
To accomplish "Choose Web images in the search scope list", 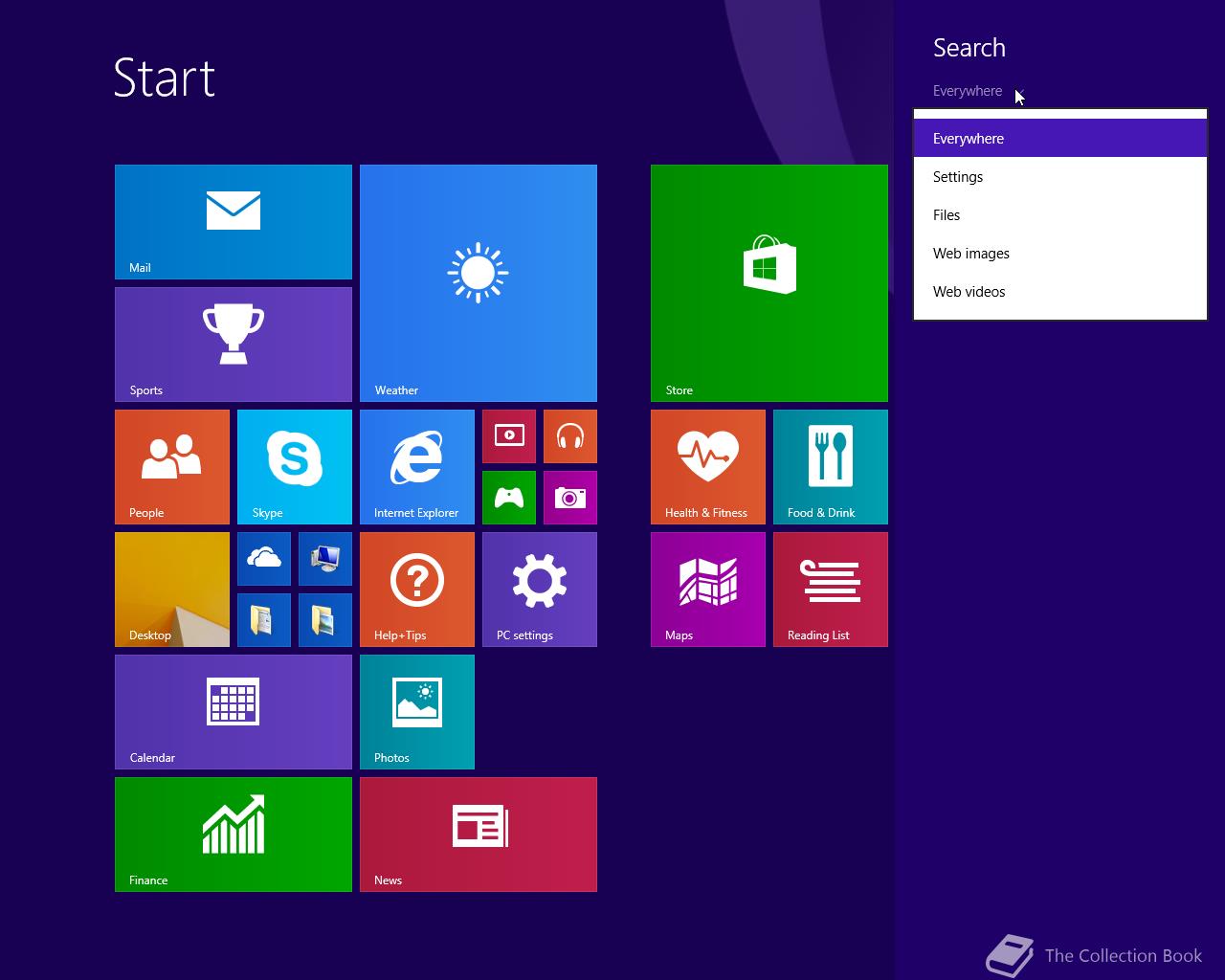I will (x=1060, y=254).
